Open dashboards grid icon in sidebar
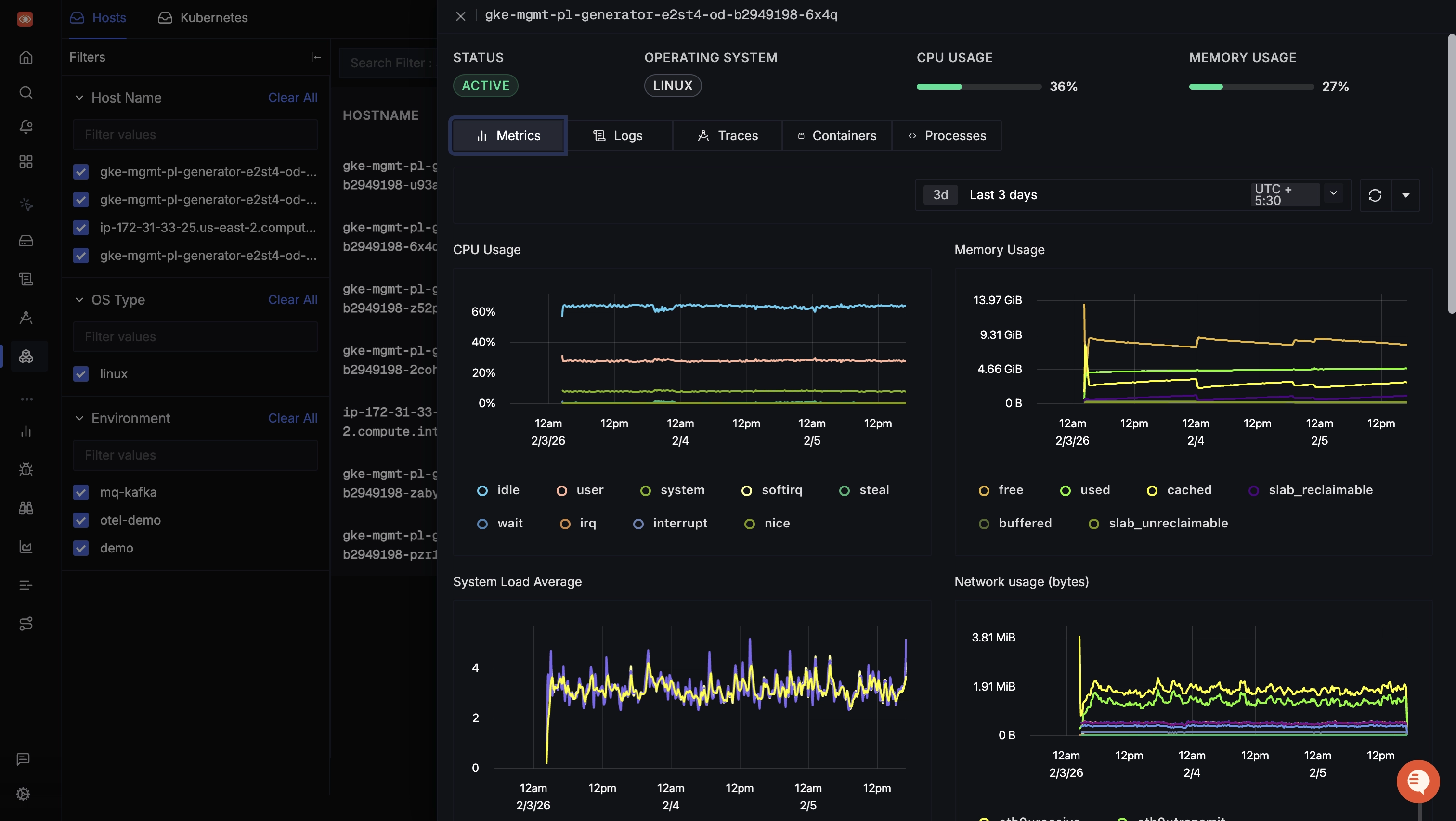1456x821 pixels. coord(26,162)
